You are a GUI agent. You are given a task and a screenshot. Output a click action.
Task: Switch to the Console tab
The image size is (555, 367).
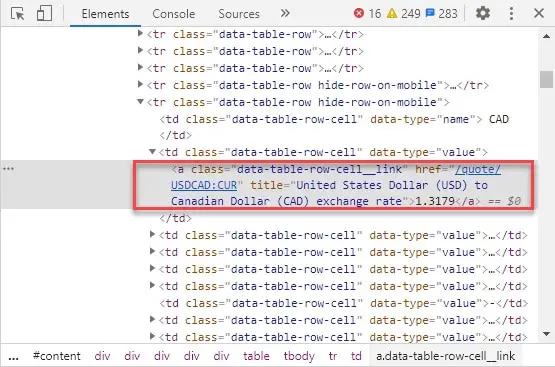[173, 14]
